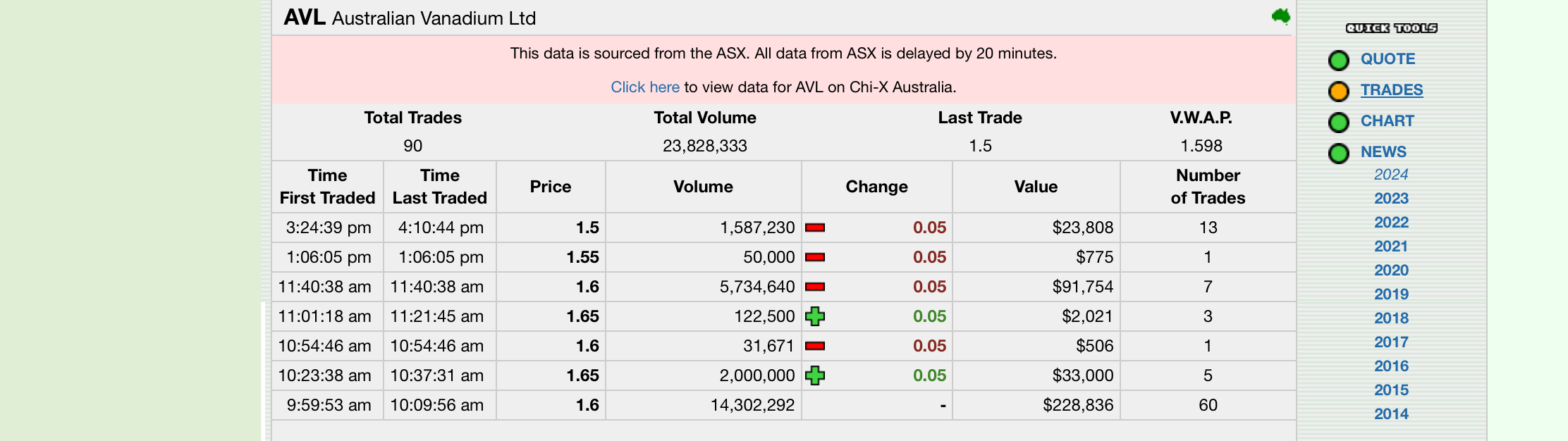
Task: Open the QUOTE quick tool link
Action: point(1388,59)
